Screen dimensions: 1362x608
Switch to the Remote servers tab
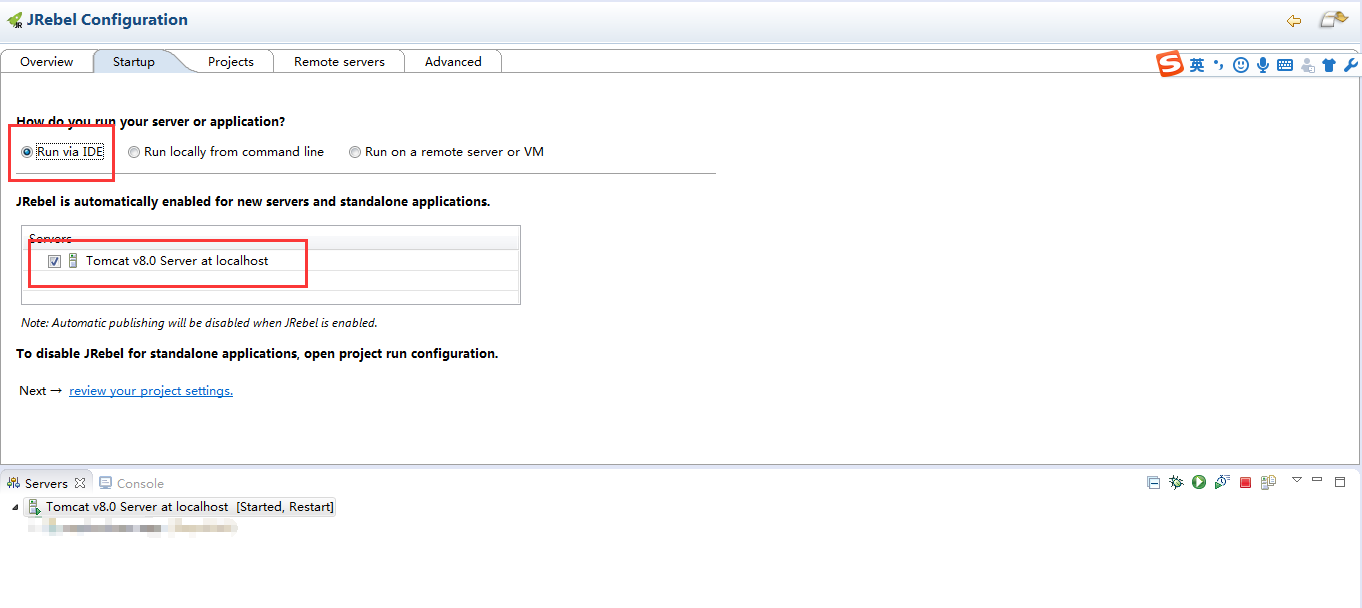[x=339, y=62]
